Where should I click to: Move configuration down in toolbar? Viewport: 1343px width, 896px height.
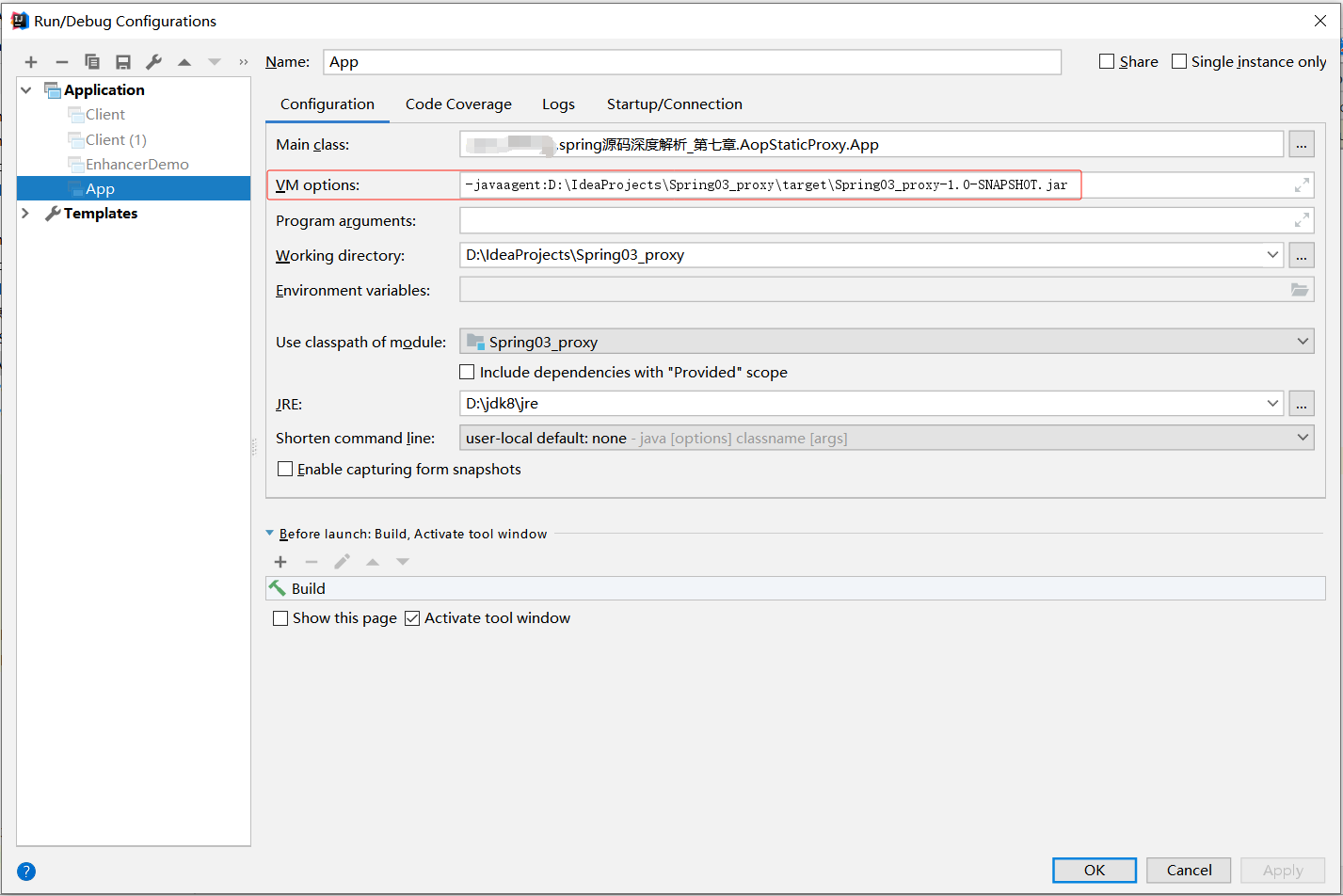[215, 62]
